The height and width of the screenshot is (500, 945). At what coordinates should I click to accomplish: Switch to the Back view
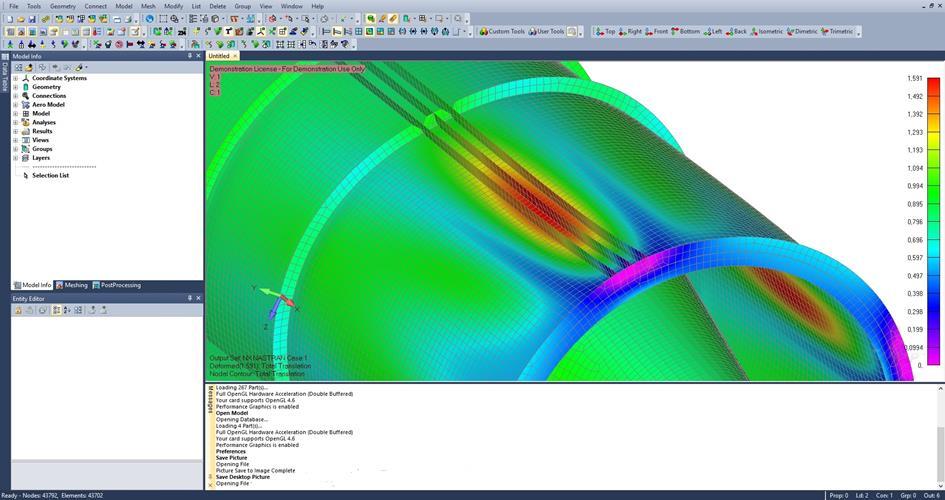[736, 31]
